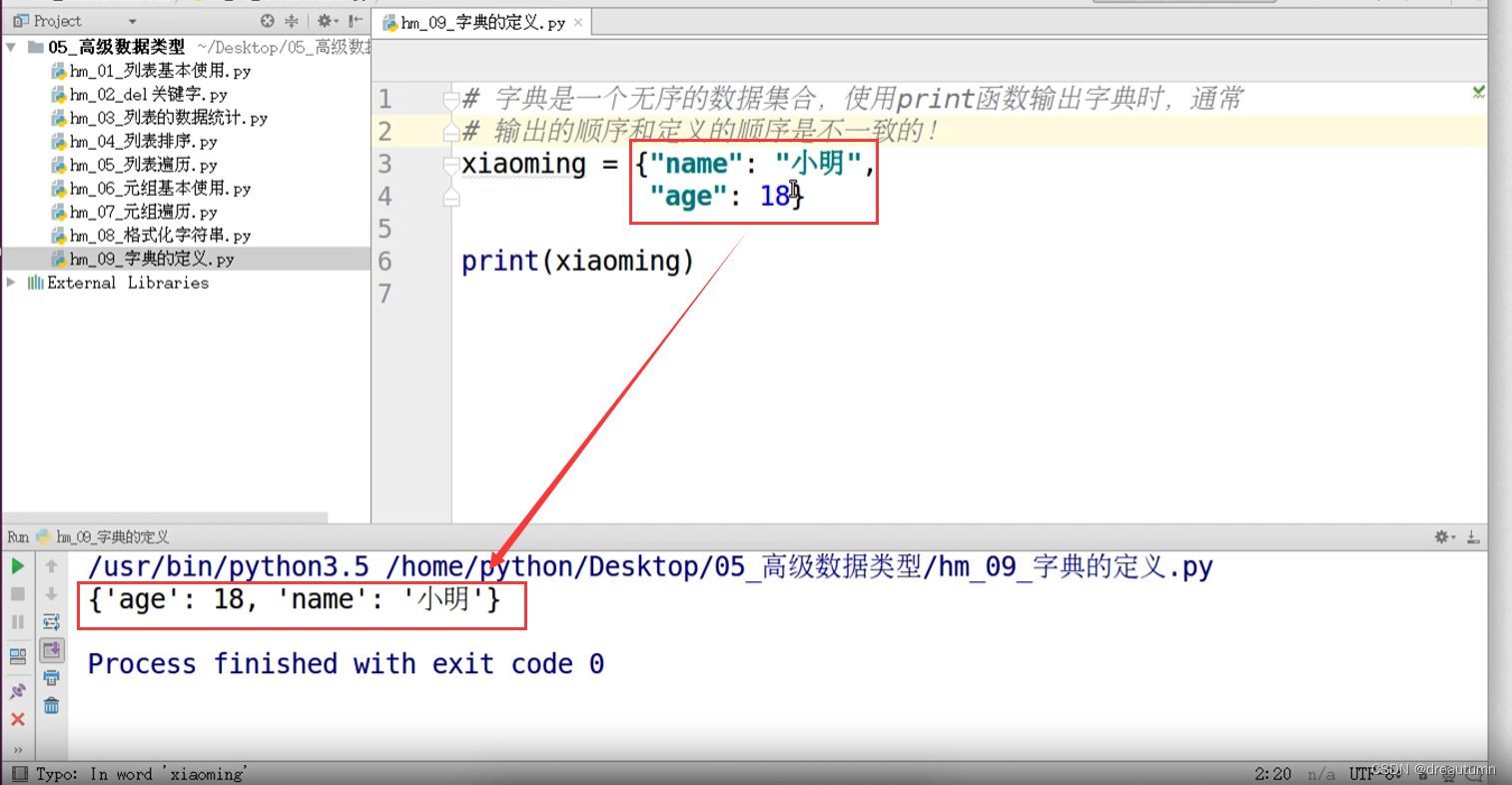The height and width of the screenshot is (785, 1512).
Task: Click the tool windows toggle in status bar
Action: coord(20,774)
